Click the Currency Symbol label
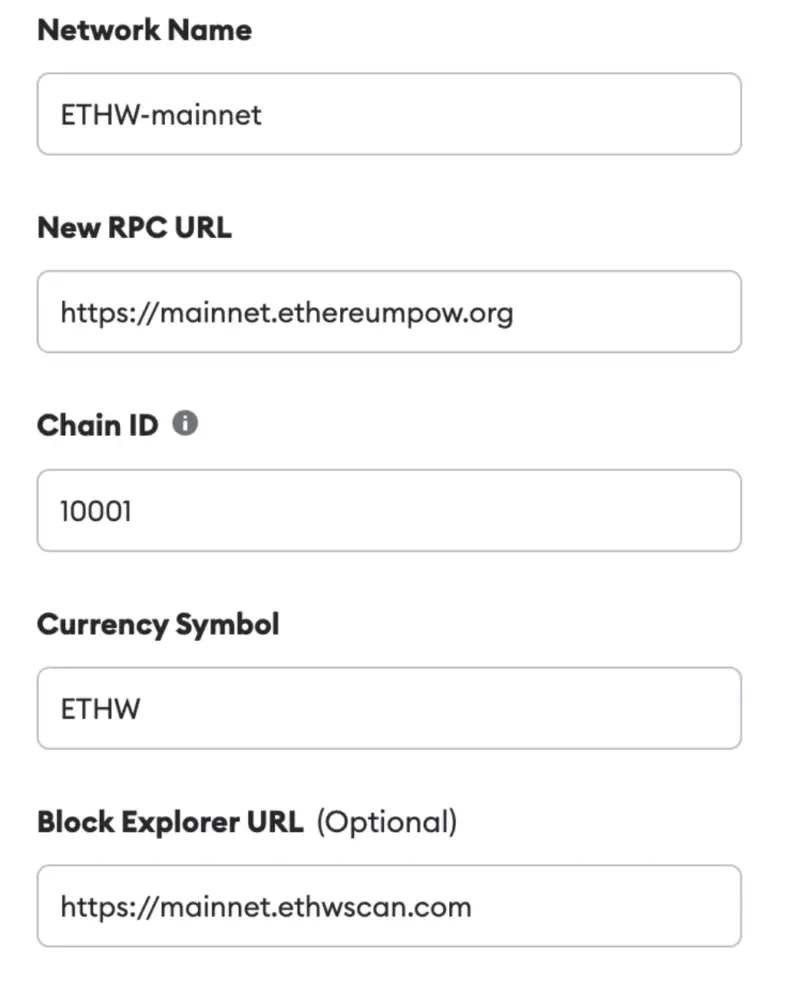800x981 pixels. 158,624
